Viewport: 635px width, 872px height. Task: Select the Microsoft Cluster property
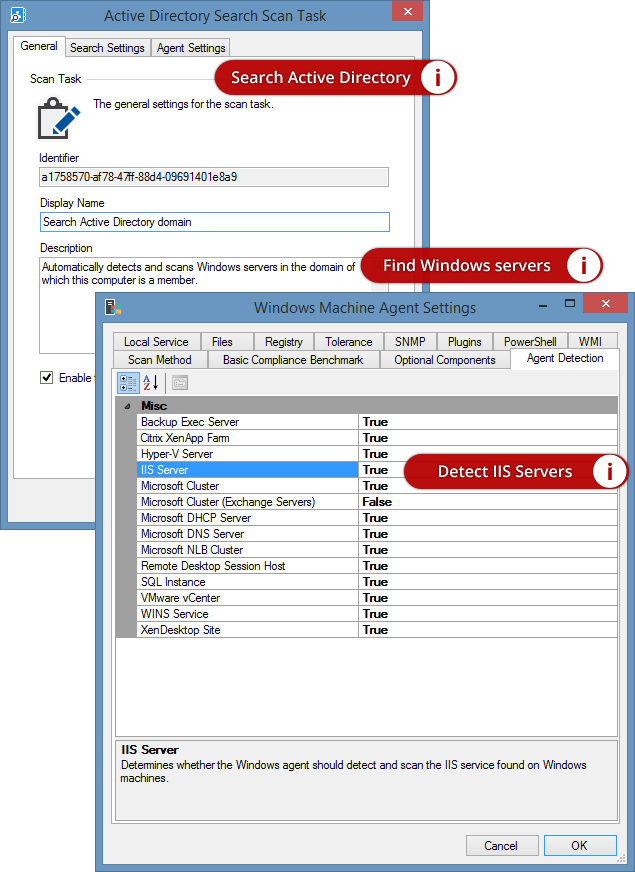point(247,486)
